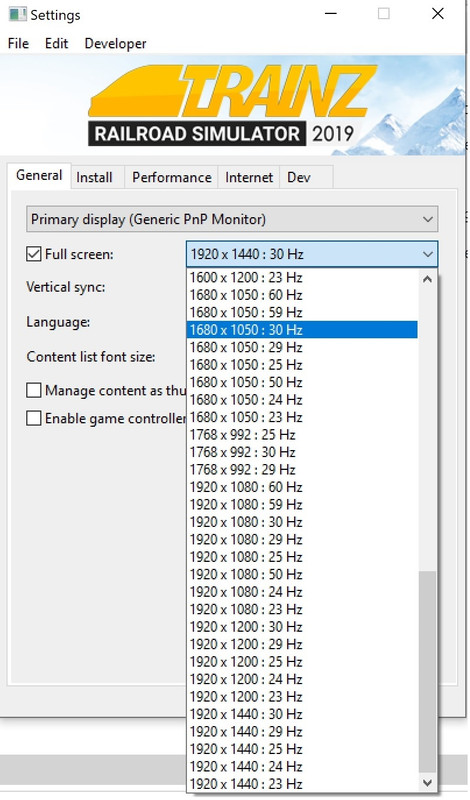Select 1920 x 1440 : 29 Hz
The width and height of the screenshot is (470, 800).
303,732
